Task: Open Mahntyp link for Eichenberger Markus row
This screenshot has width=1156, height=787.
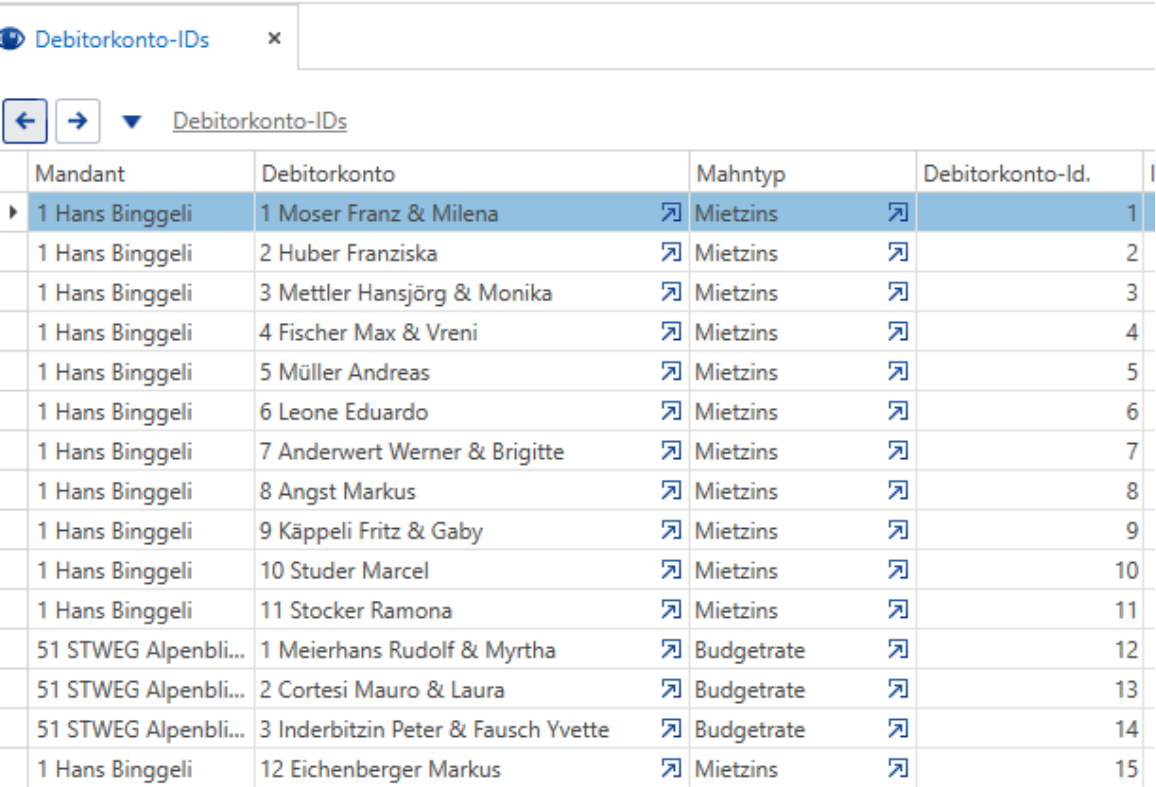Action: tap(897, 769)
